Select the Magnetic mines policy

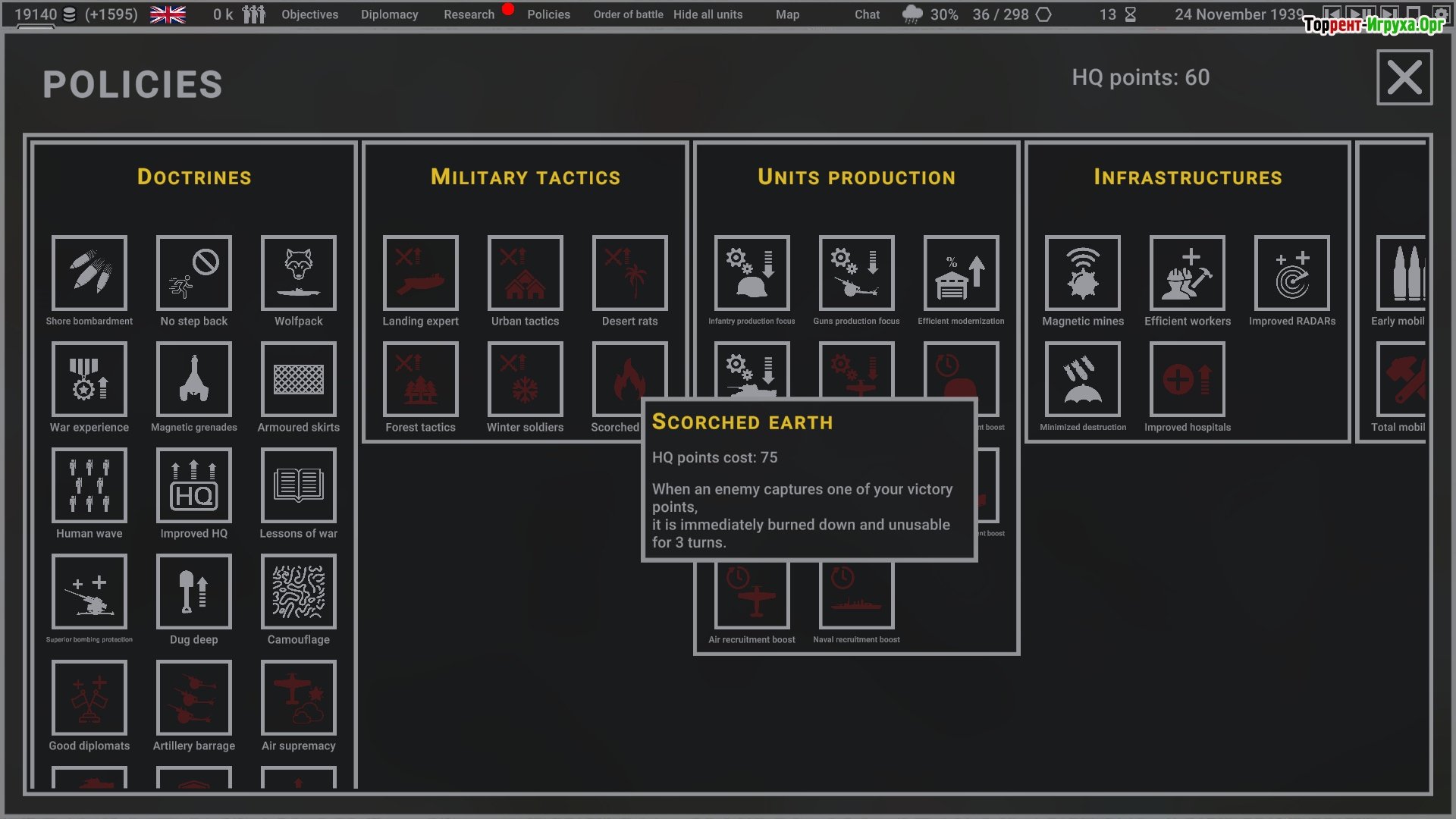(1083, 273)
